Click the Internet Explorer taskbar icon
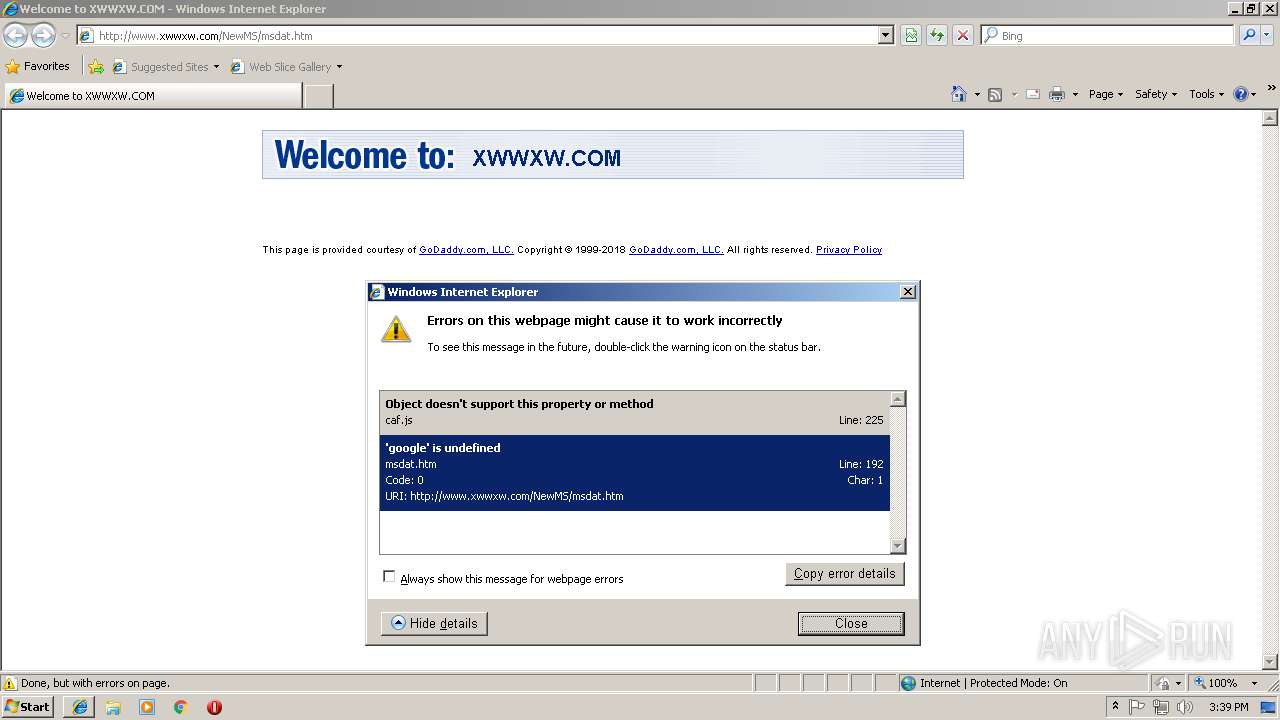 click(80, 707)
